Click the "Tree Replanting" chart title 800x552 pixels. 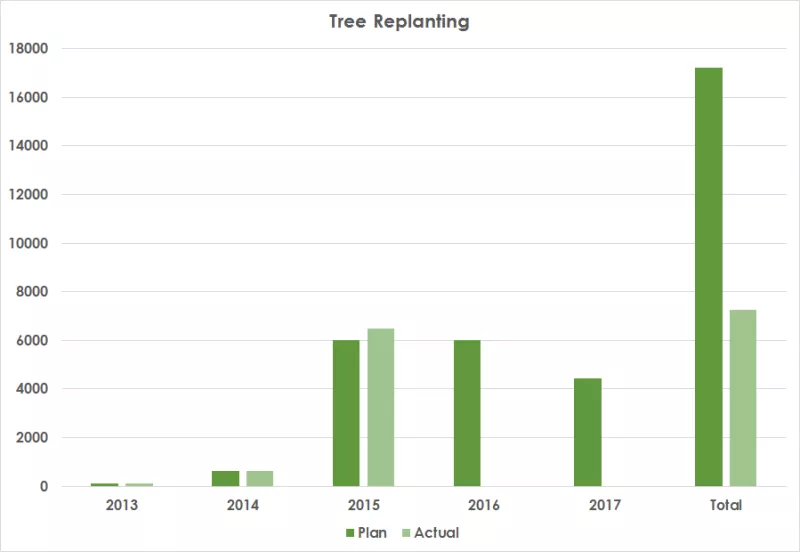coord(399,22)
